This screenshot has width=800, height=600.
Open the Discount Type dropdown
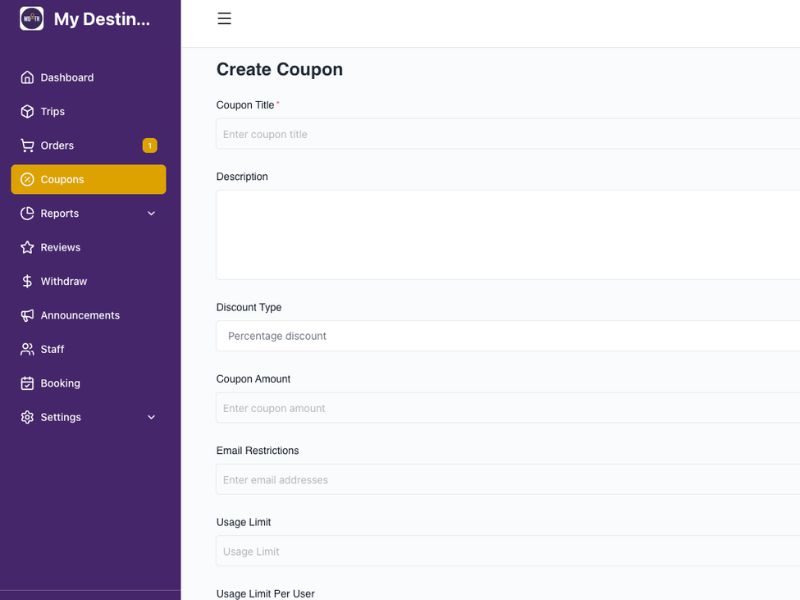(x=508, y=336)
